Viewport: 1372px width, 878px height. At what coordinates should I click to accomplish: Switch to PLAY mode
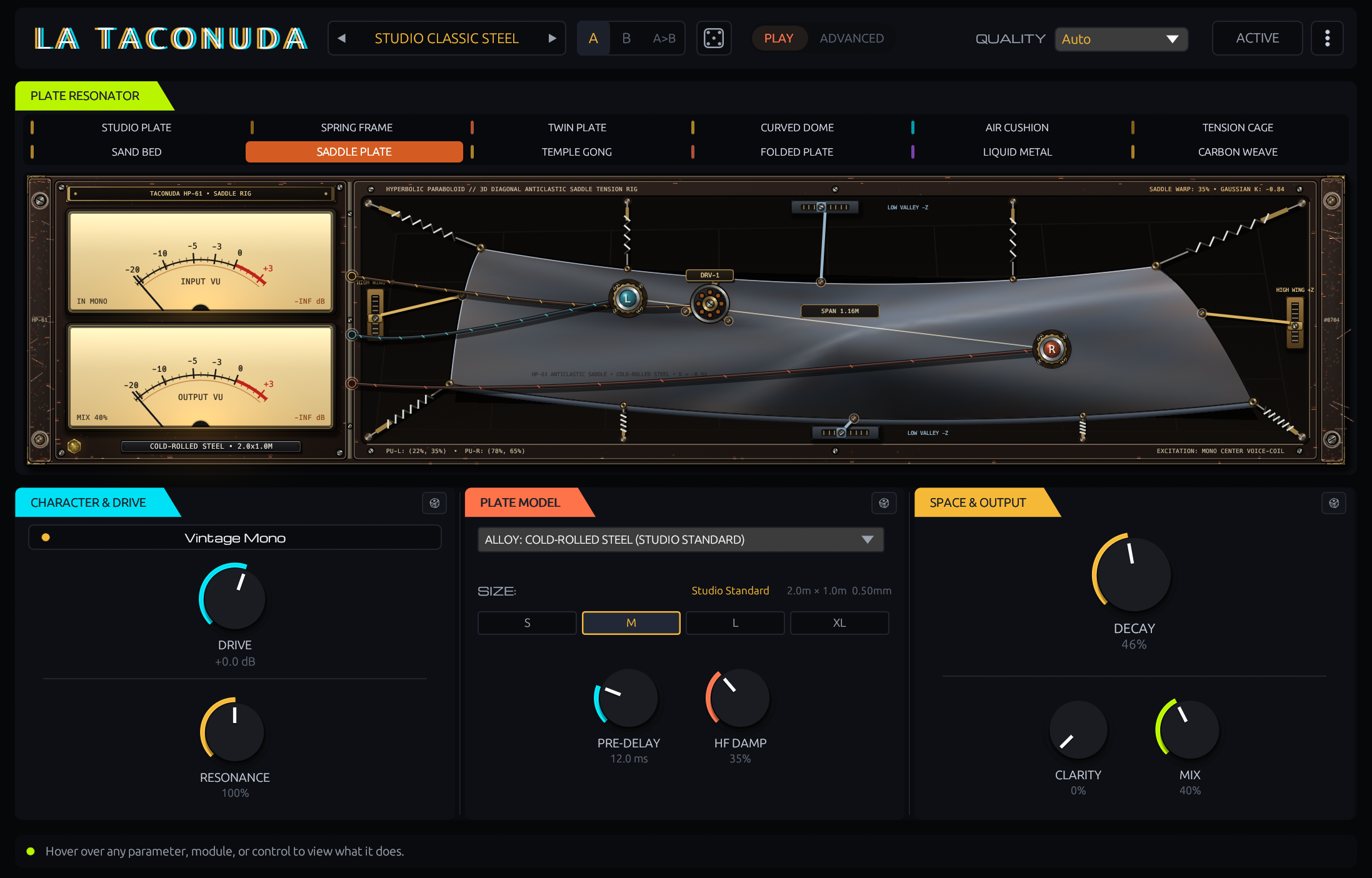pos(778,38)
